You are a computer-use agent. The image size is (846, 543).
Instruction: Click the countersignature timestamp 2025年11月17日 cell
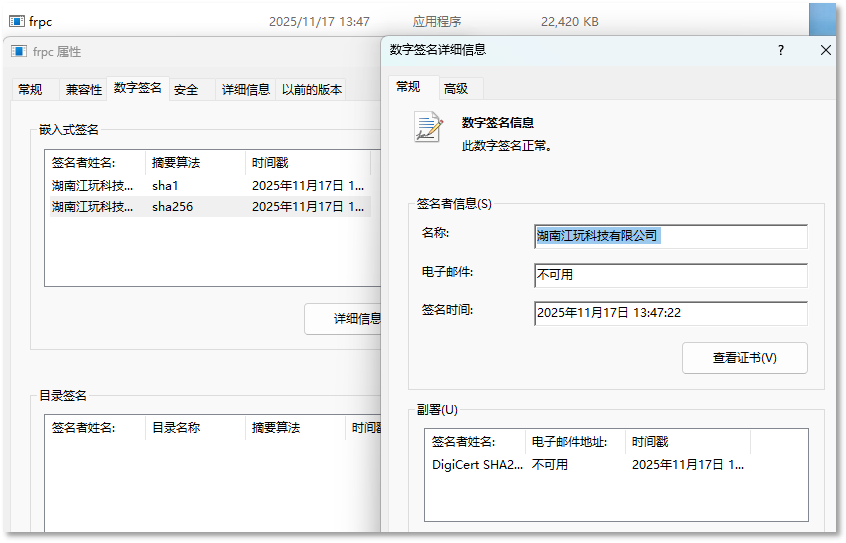pyautogui.click(x=688, y=465)
